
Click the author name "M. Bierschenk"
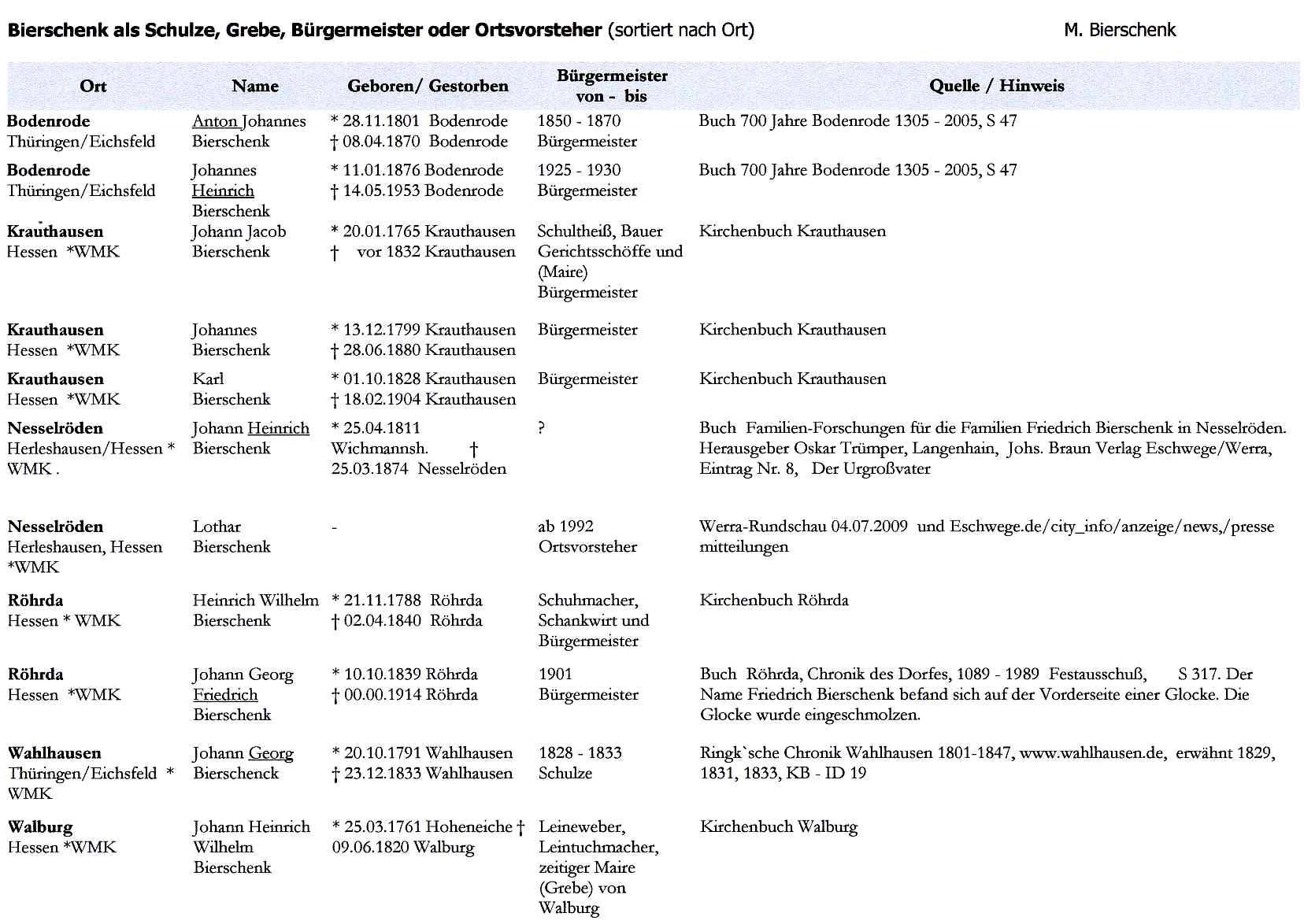(1119, 30)
